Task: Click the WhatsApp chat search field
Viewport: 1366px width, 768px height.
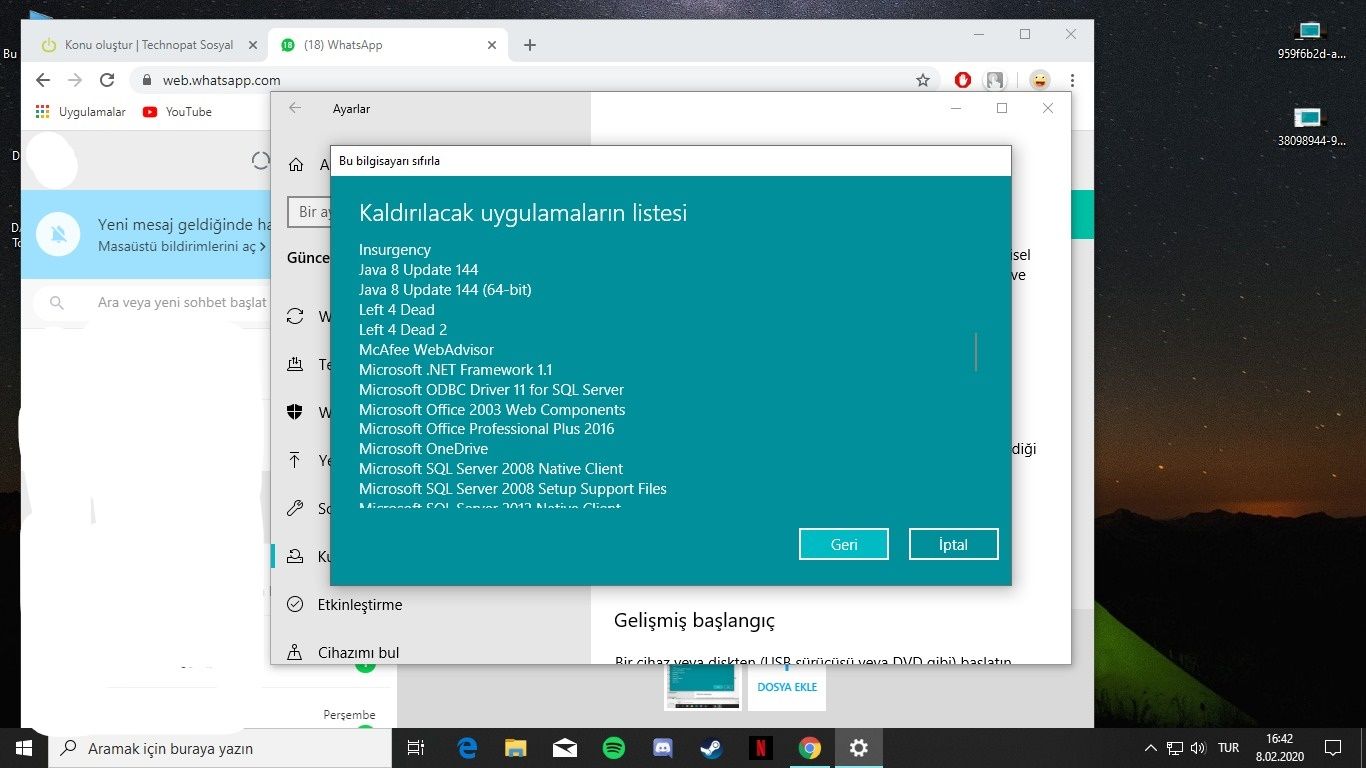Action: click(153, 302)
